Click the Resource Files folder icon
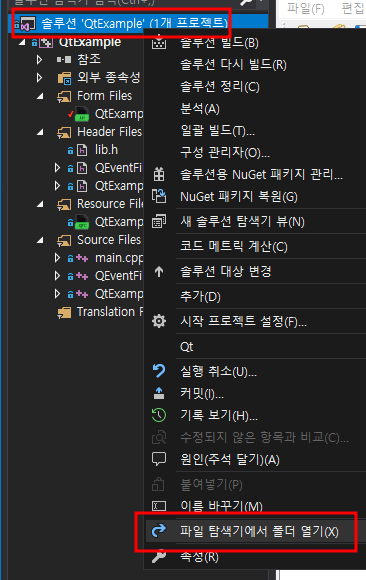 (x=64, y=205)
